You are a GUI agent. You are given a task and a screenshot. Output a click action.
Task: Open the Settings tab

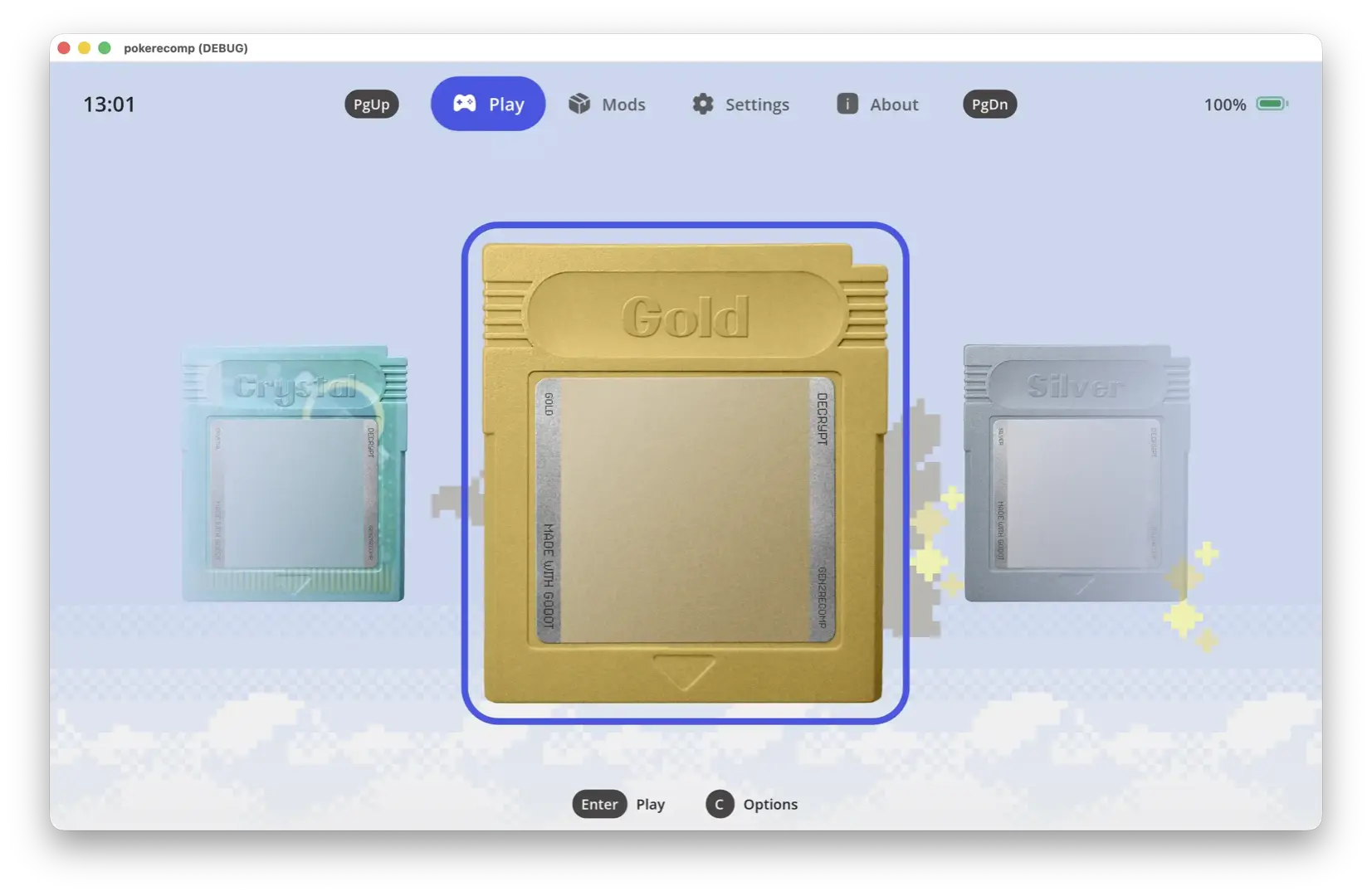tap(740, 104)
